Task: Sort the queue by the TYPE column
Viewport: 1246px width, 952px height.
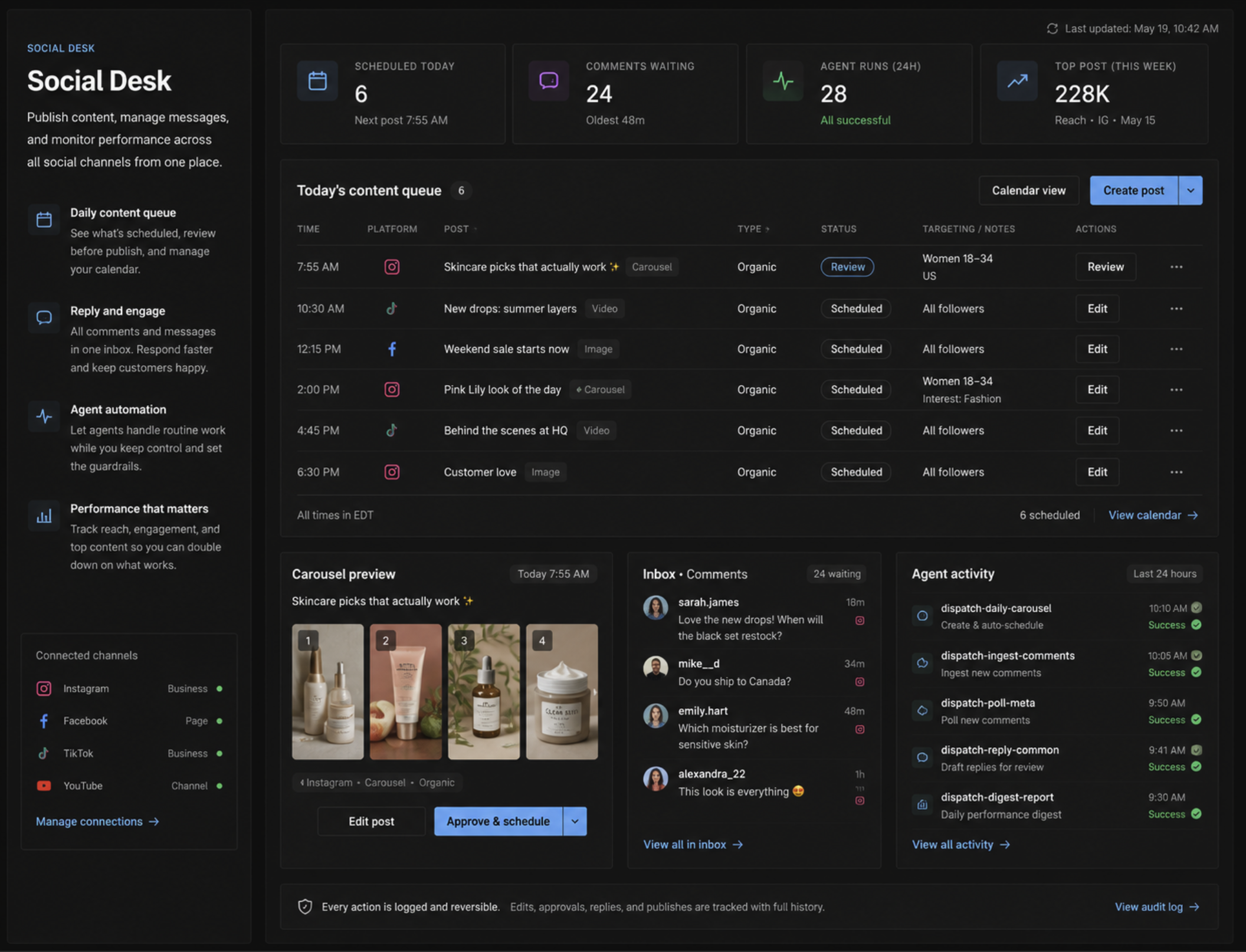Action: (753, 229)
